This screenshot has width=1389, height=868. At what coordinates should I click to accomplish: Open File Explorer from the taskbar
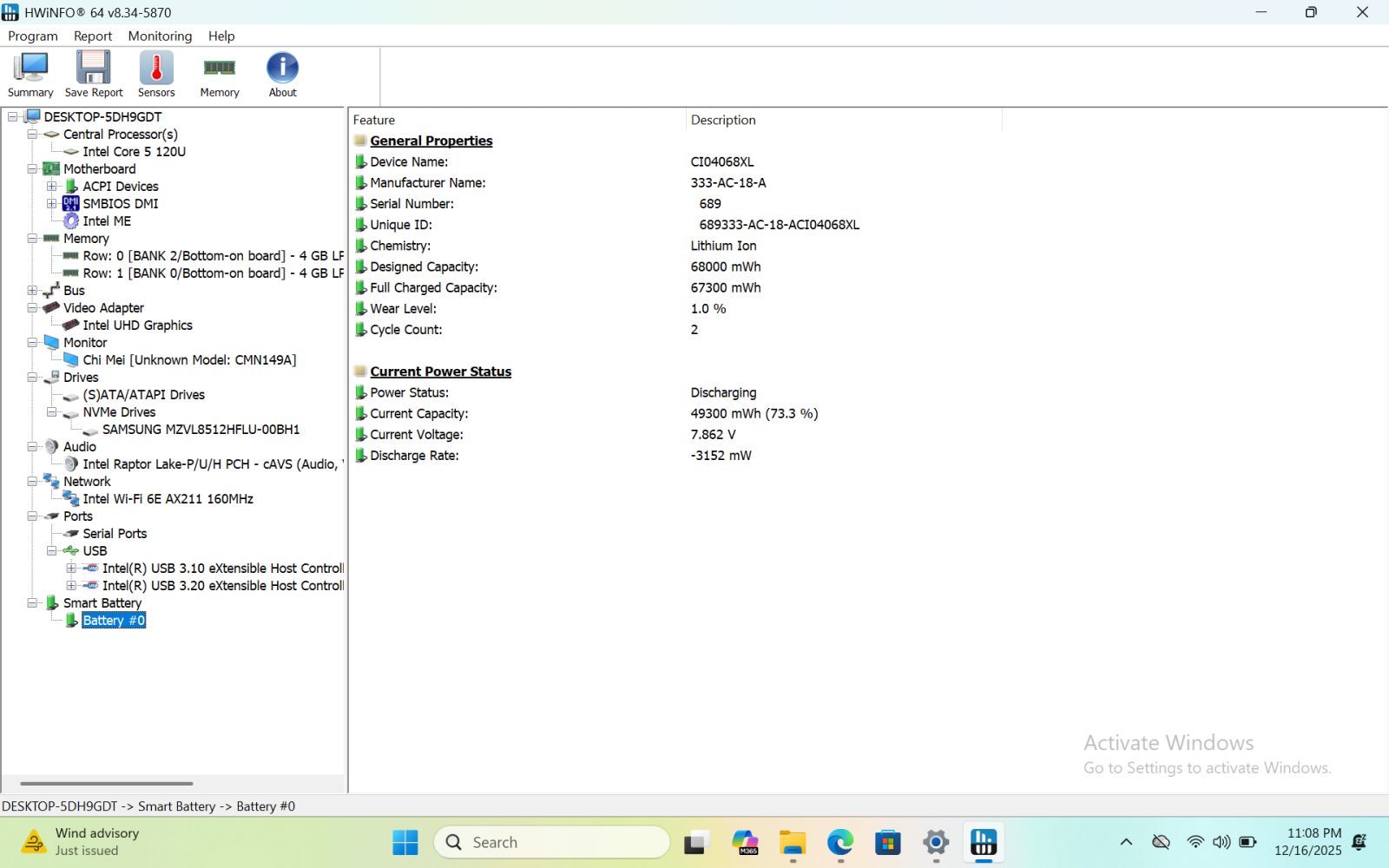(x=792, y=842)
